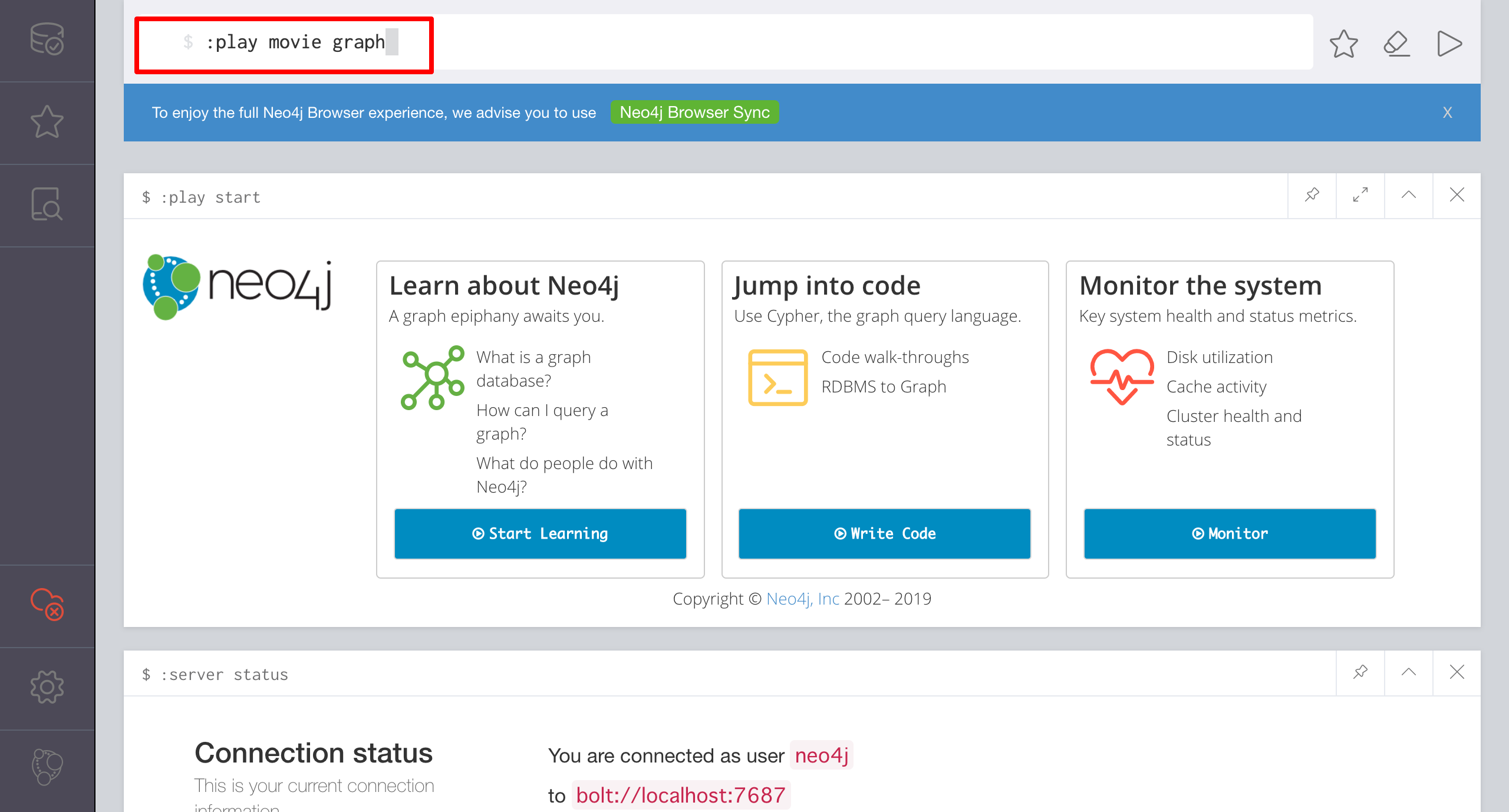The height and width of the screenshot is (812, 1509).
Task: Pin the :play start frame
Action: pos(1312,195)
